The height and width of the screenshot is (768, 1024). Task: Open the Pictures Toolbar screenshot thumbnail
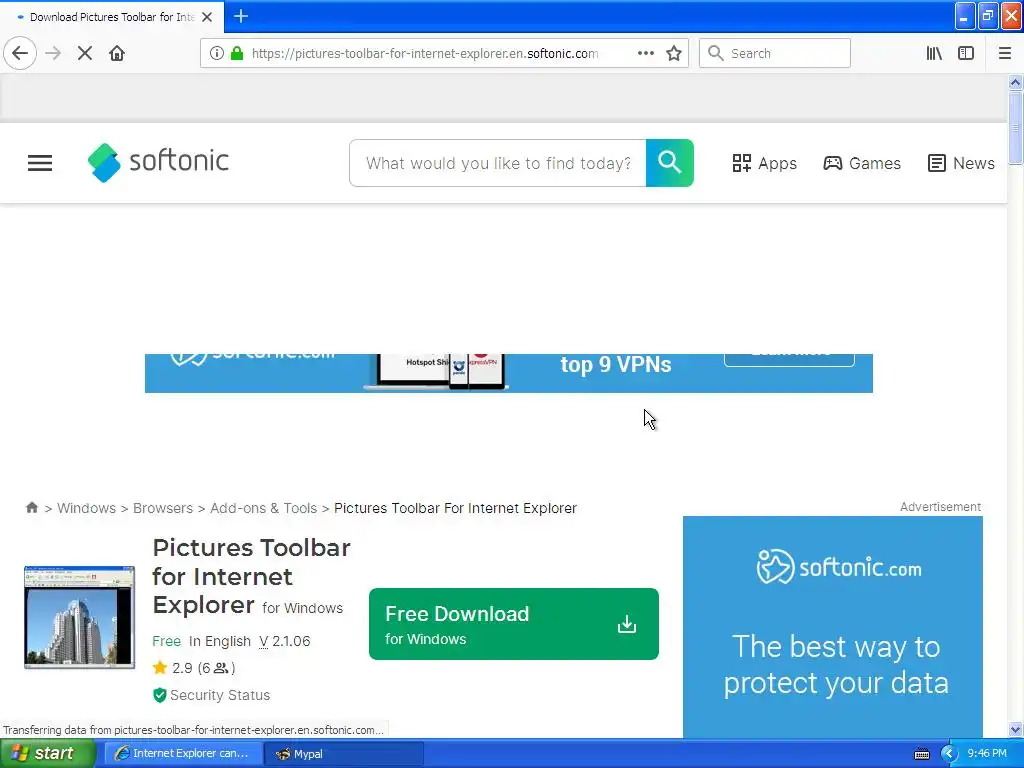[x=79, y=617]
